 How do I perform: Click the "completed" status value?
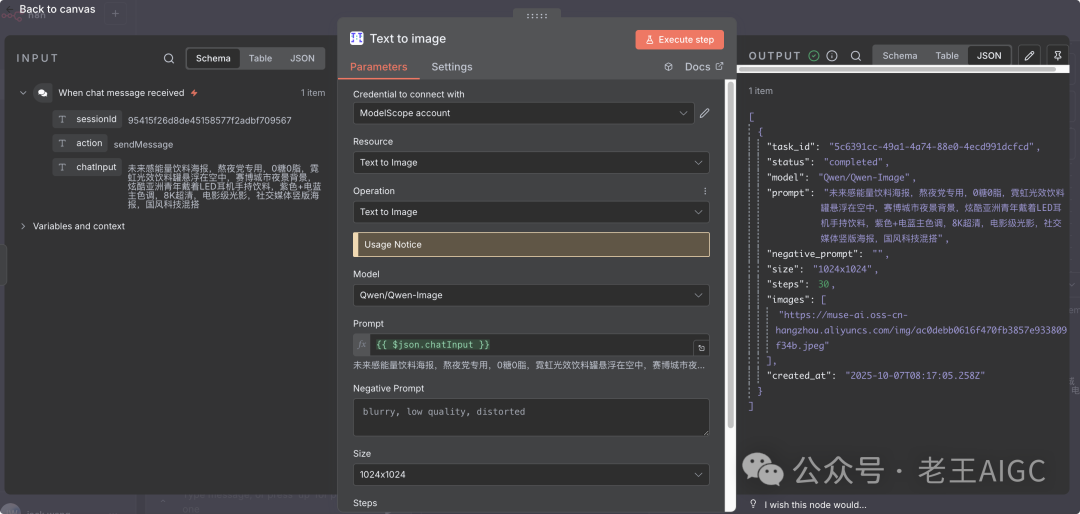[x=852, y=163]
